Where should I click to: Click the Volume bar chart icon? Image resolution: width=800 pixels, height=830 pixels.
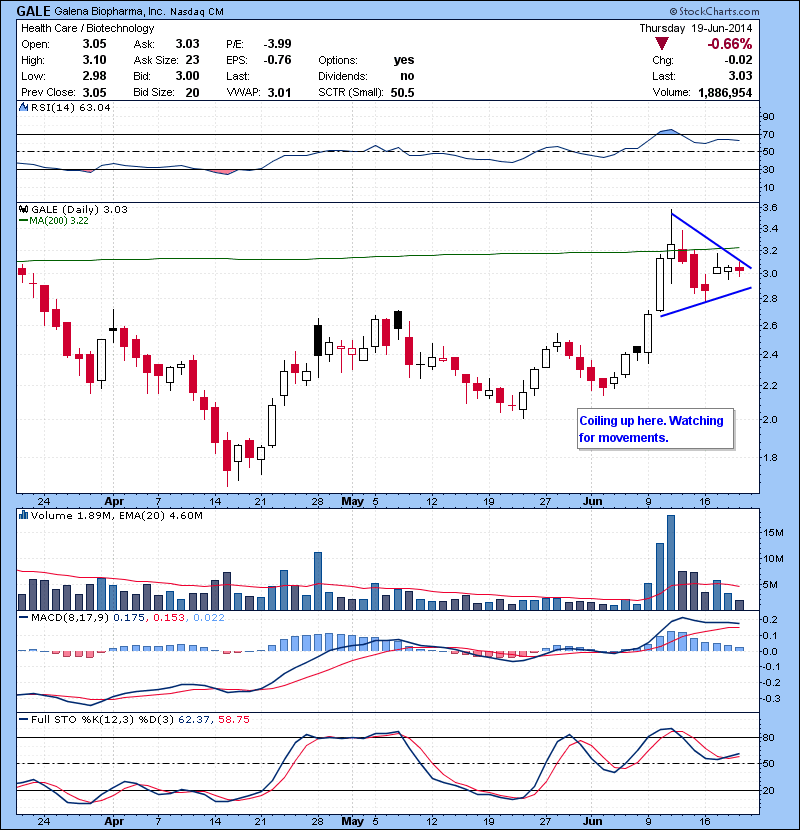tap(23, 515)
